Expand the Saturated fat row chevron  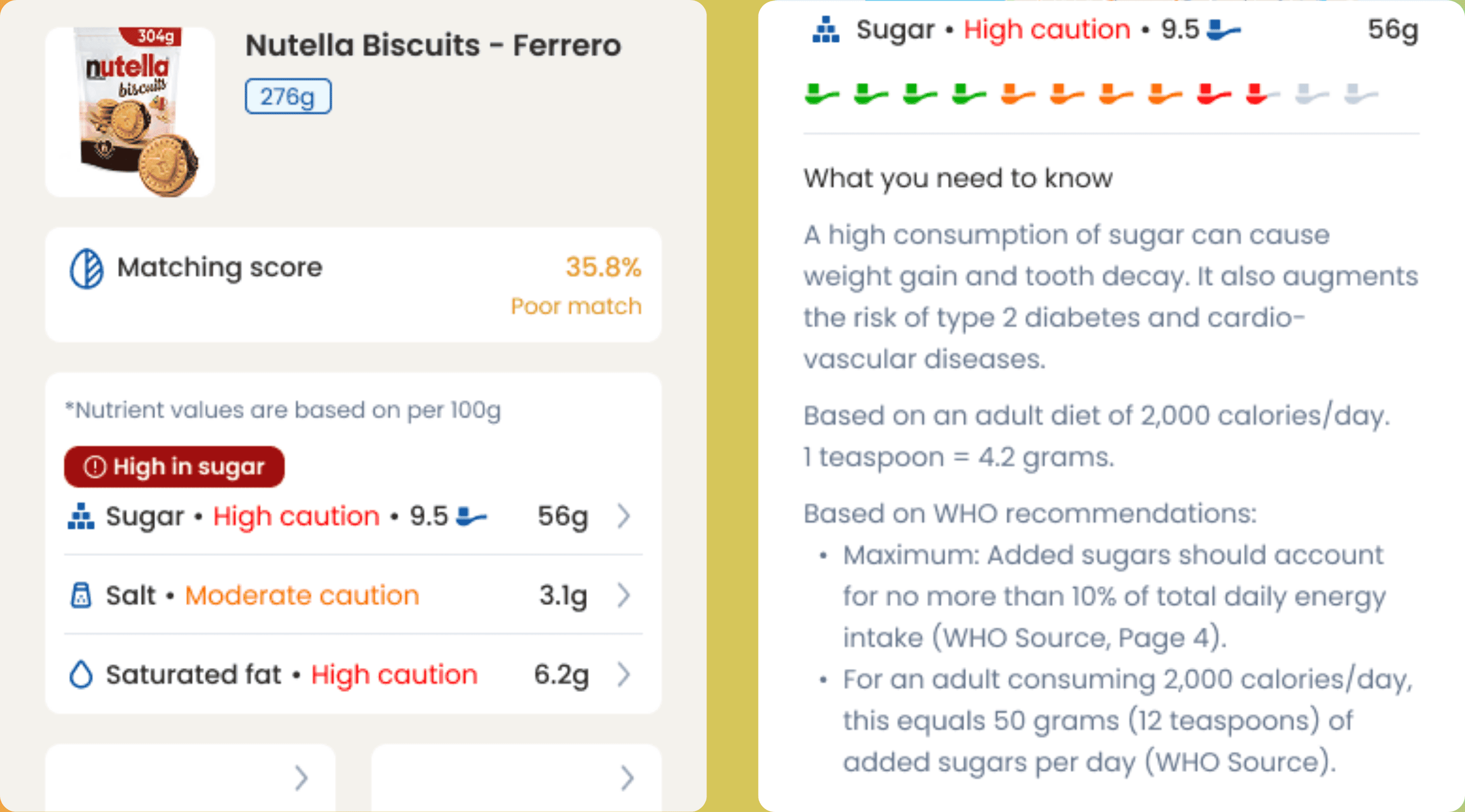pyautogui.click(x=624, y=674)
